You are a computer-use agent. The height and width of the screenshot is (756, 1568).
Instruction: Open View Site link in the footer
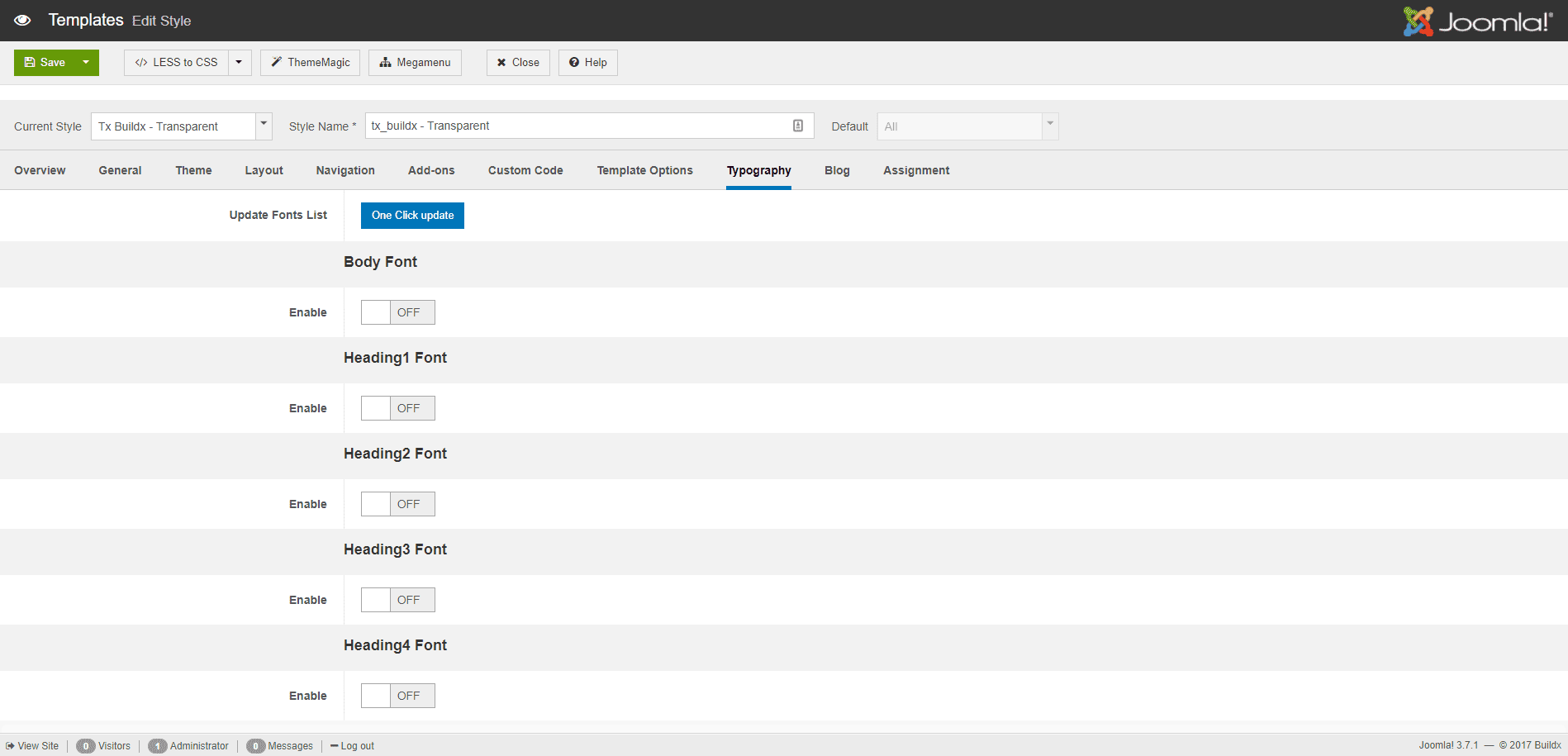[x=33, y=746]
